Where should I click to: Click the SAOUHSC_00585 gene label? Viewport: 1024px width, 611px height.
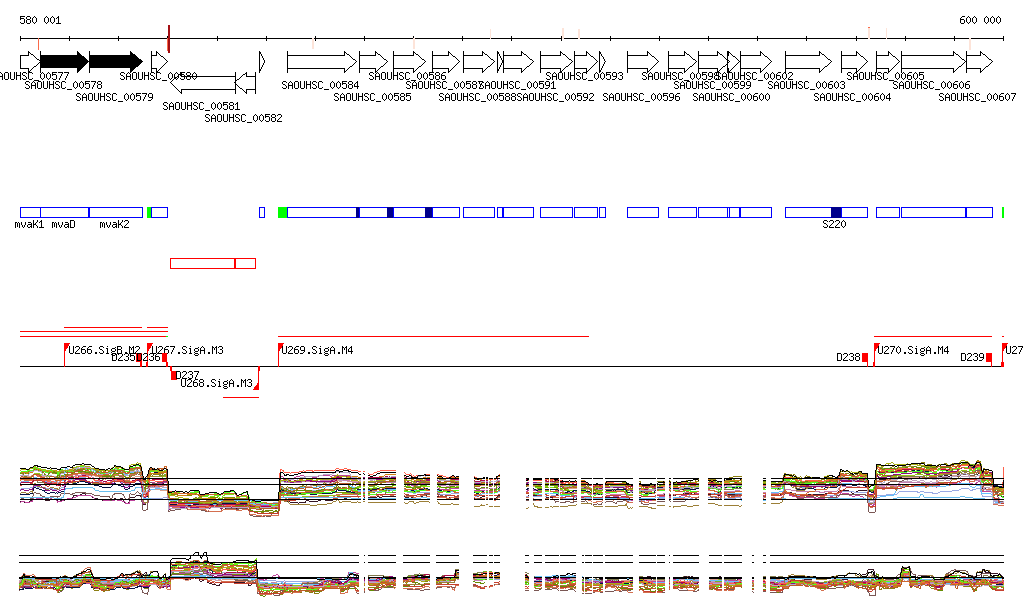tap(372, 97)
